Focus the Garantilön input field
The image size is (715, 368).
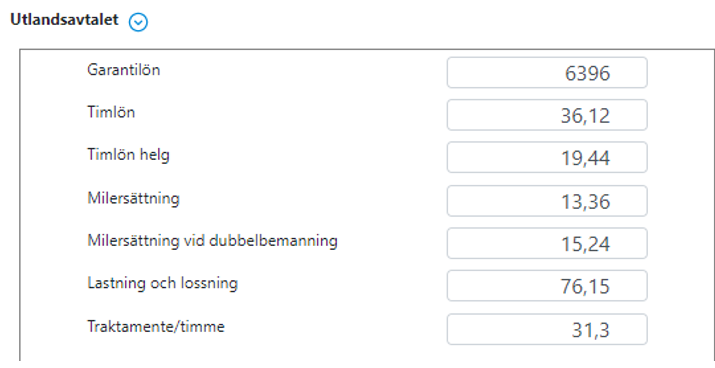tap(547, 73)
